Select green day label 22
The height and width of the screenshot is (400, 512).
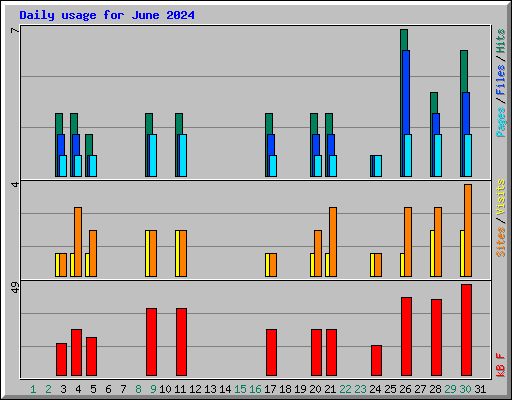[345, 389]
